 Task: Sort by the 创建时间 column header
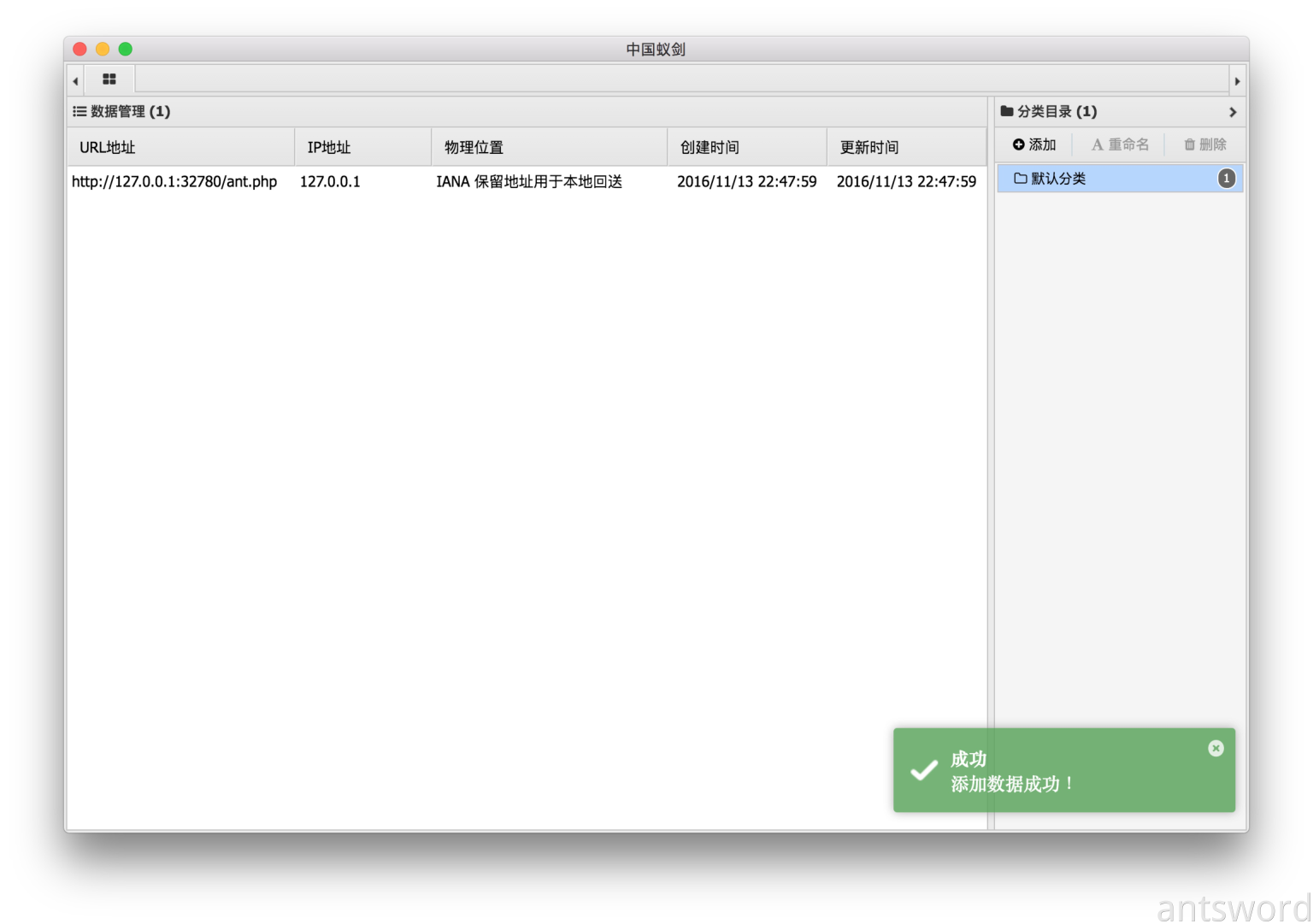709,147
